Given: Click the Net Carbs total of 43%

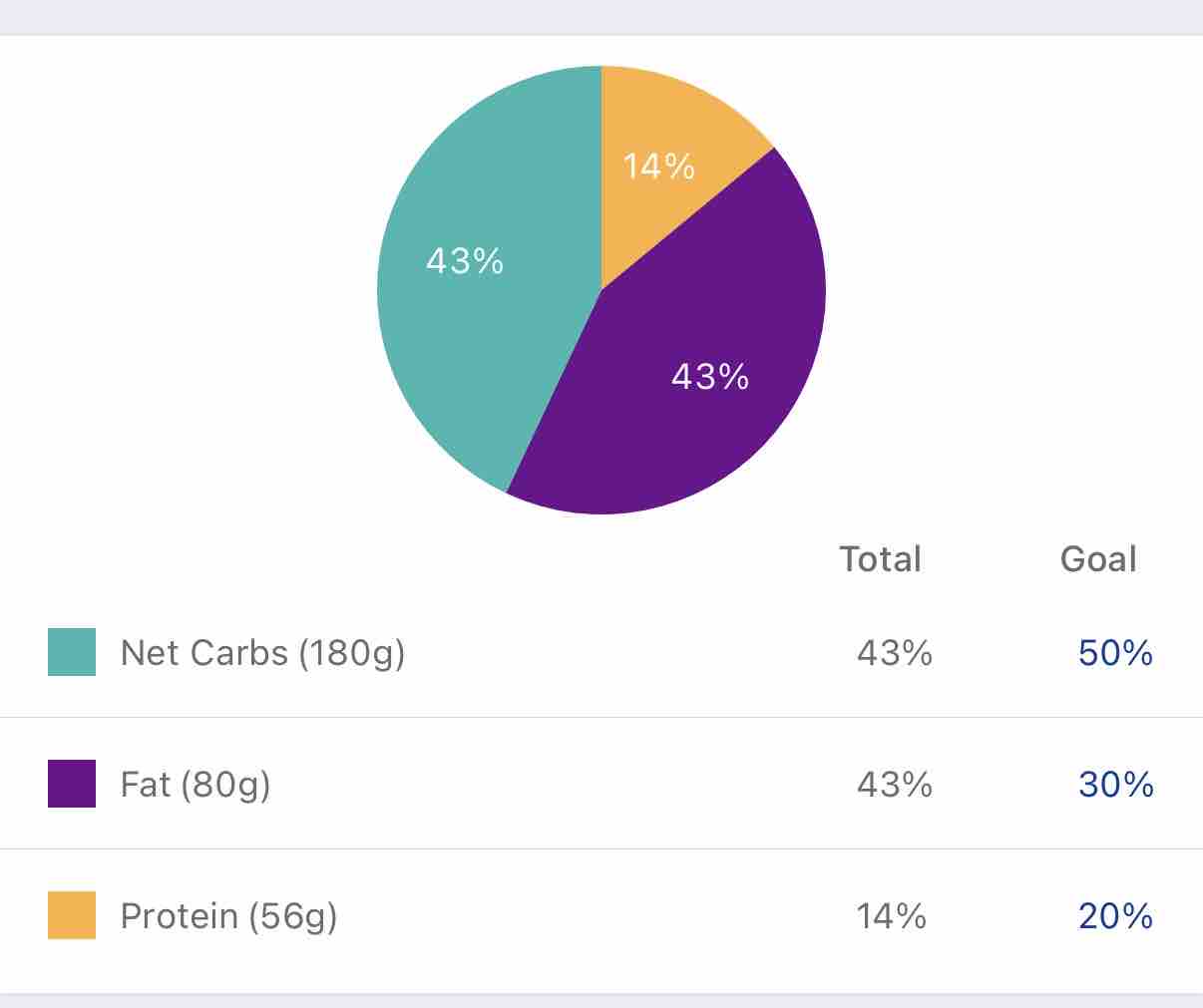Looking at the screenshot, I should point(895,653).
